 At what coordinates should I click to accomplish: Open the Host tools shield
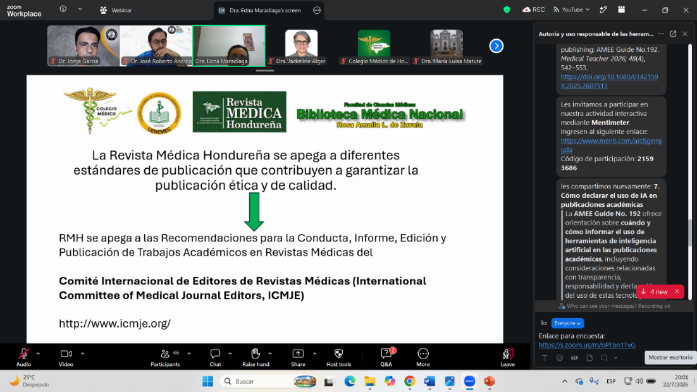(339, 357)
